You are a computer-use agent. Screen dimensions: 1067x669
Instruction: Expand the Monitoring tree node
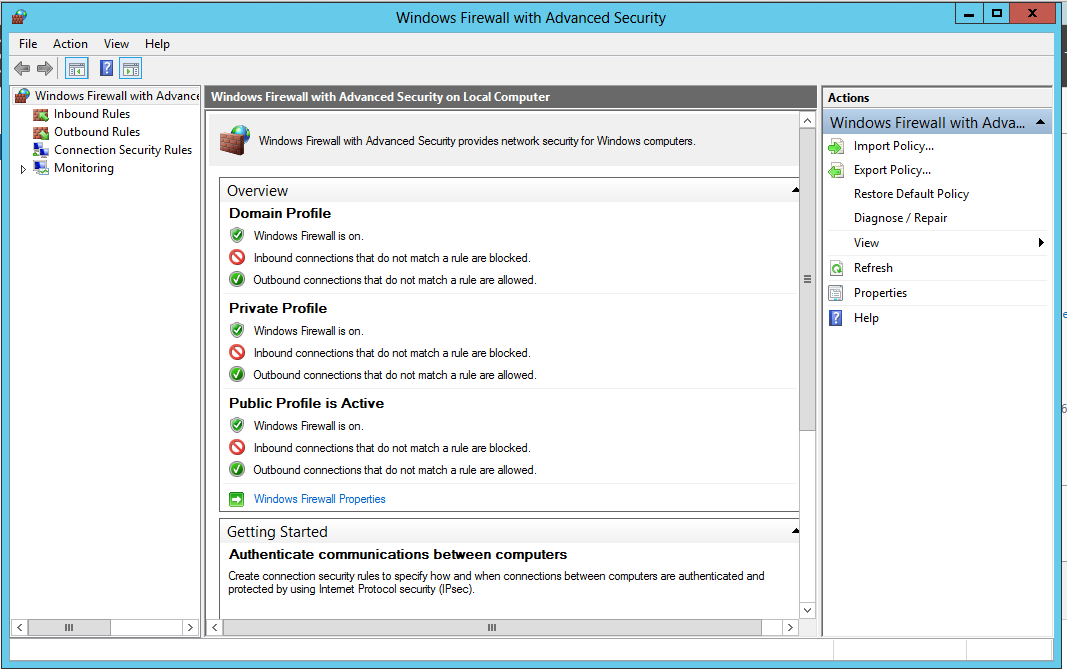(22, 169)
